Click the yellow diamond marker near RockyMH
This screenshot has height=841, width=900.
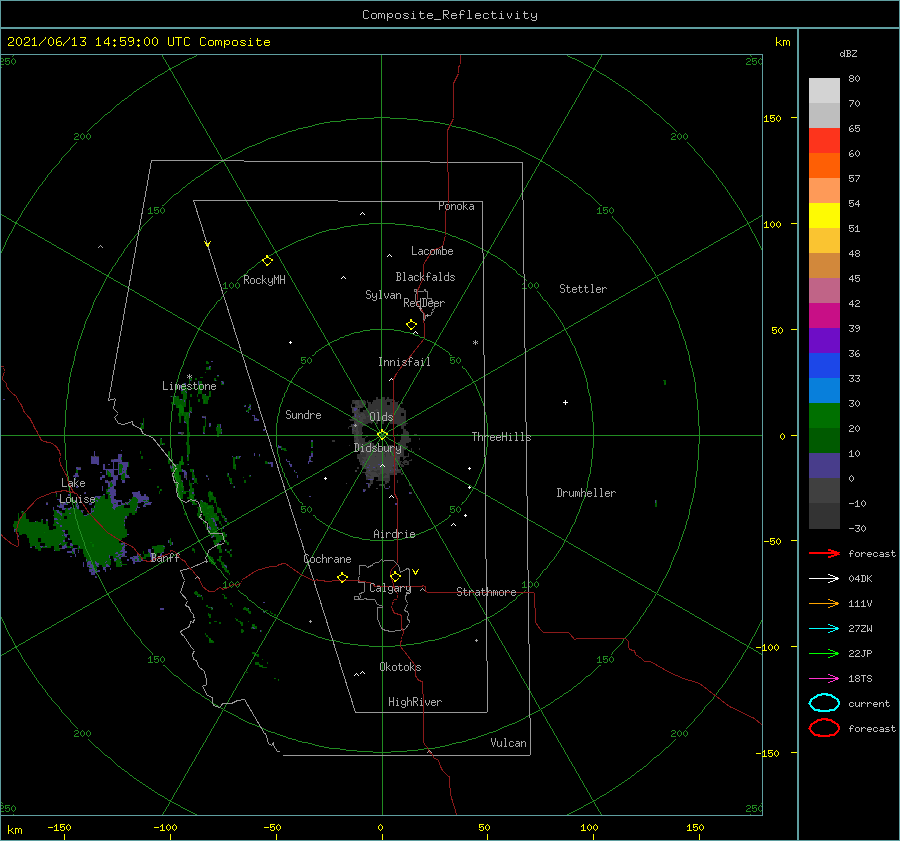pyautogui.click(x=267, y=261)
